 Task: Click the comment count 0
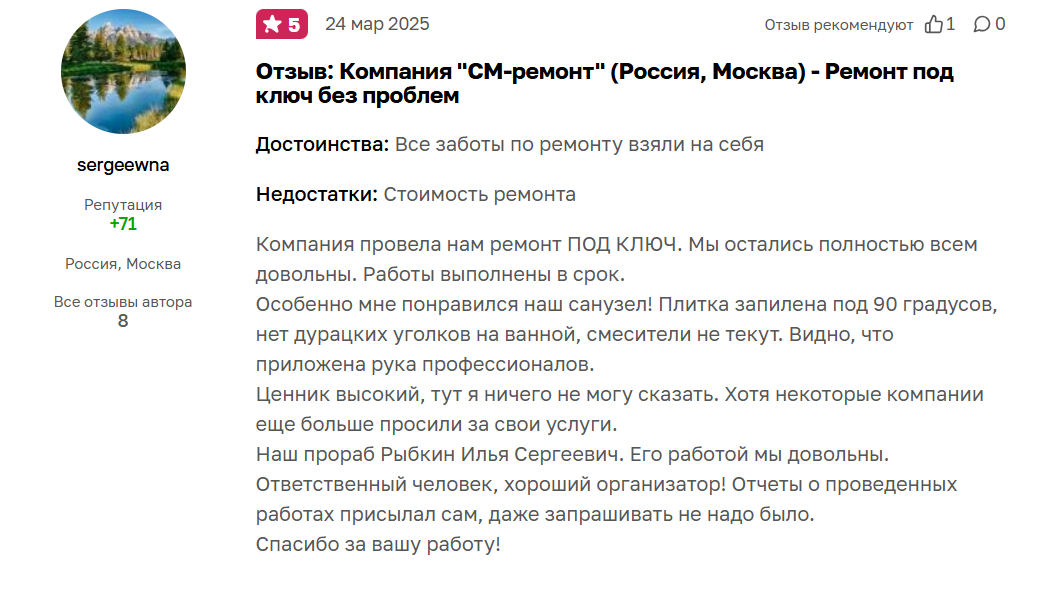(1001, 24)
